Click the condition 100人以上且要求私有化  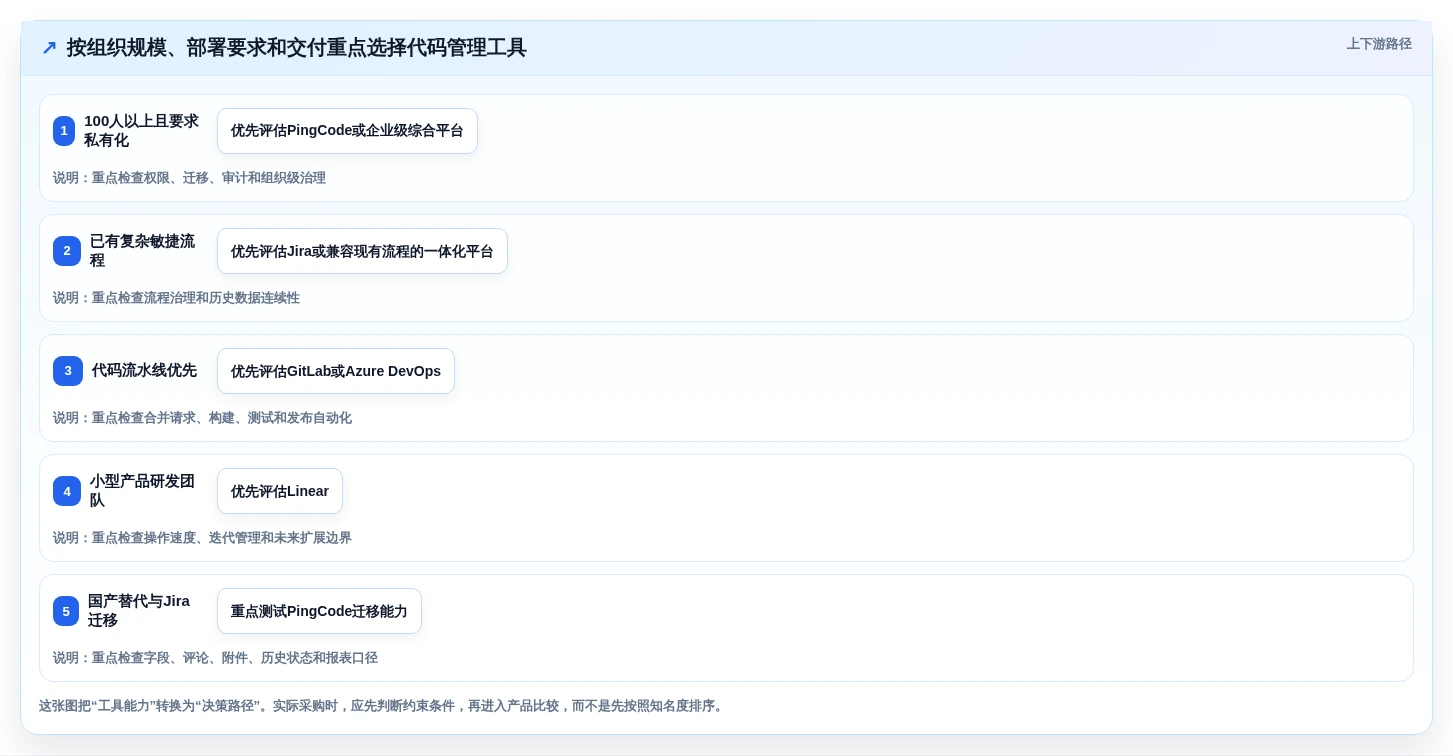click(141, 131)
